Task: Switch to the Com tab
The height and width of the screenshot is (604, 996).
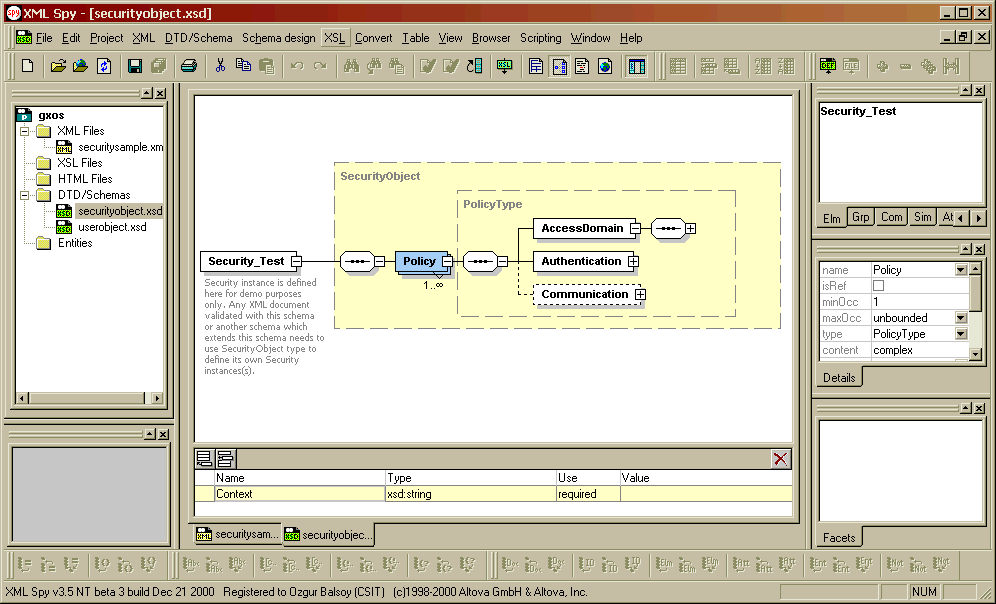Action: tap(891, 217)
